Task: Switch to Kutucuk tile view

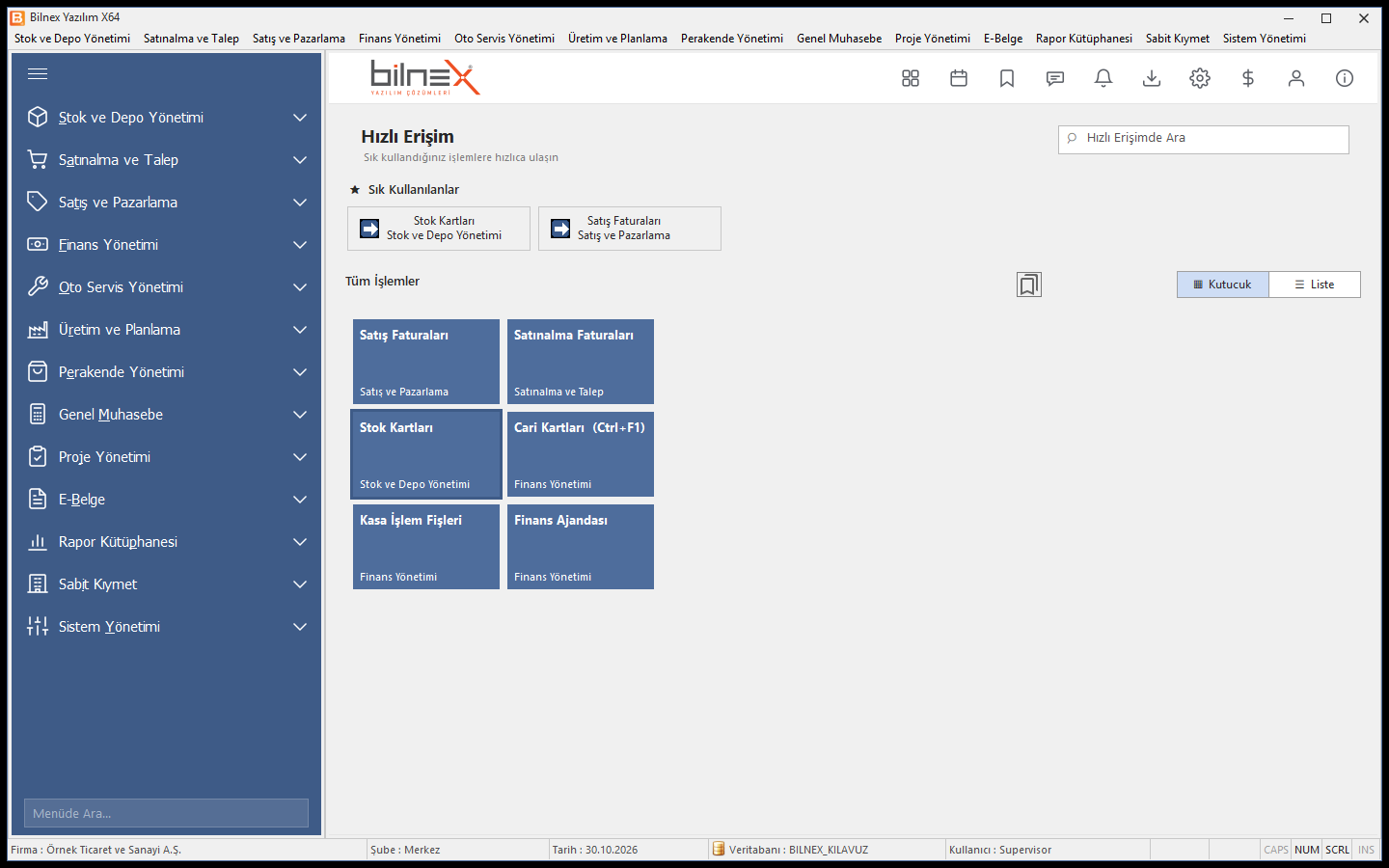Action: click(x=1223, y=285)
